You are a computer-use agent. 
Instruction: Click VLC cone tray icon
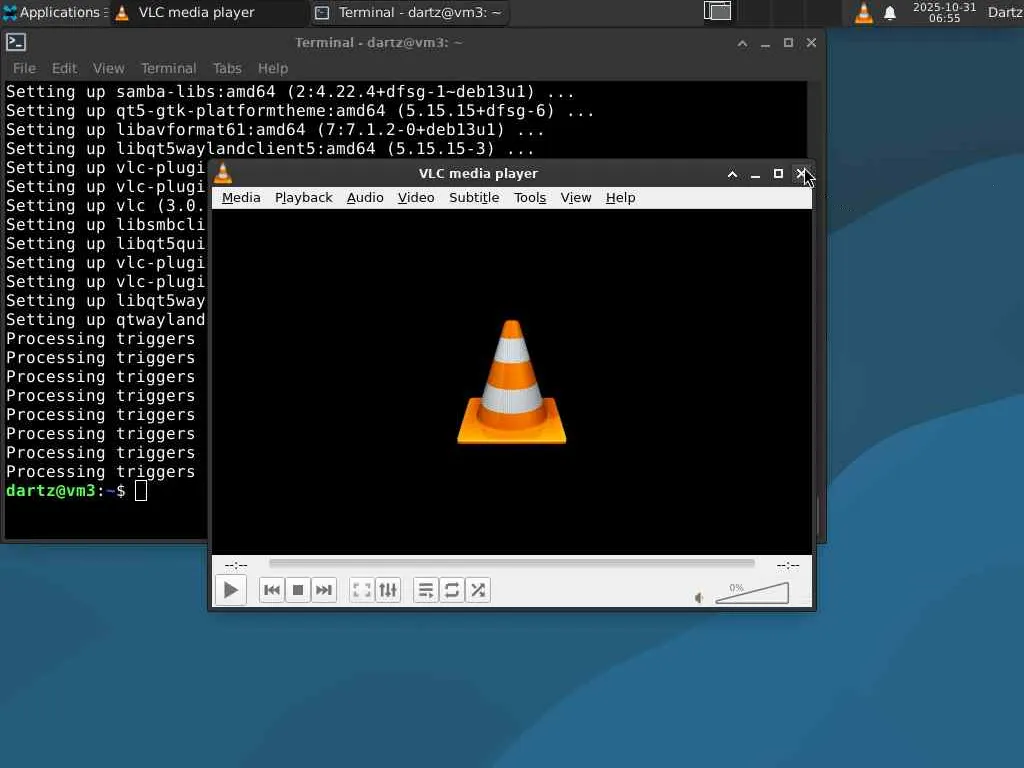coord(864,12)
